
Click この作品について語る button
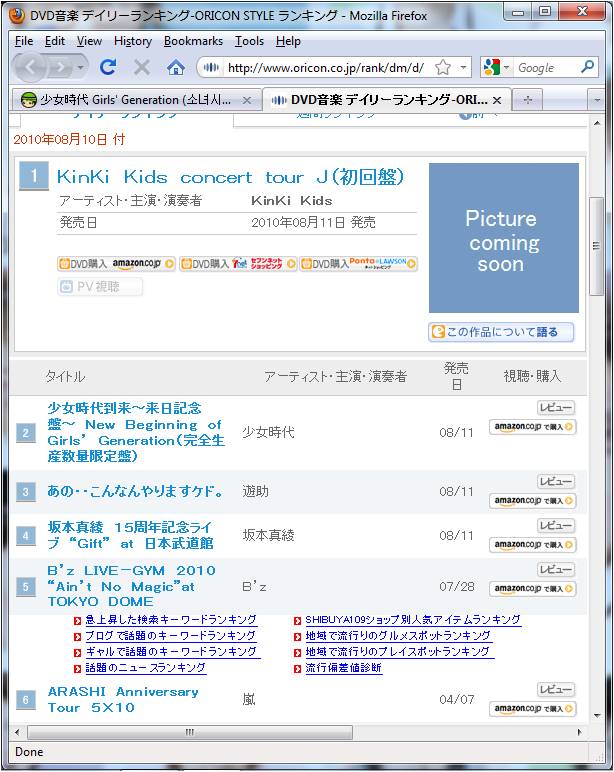pyautogui.click(x=501, y=332)
